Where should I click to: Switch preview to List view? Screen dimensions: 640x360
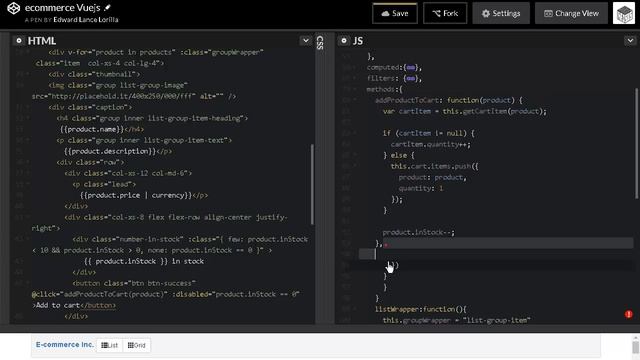click(x=109, y=345)
